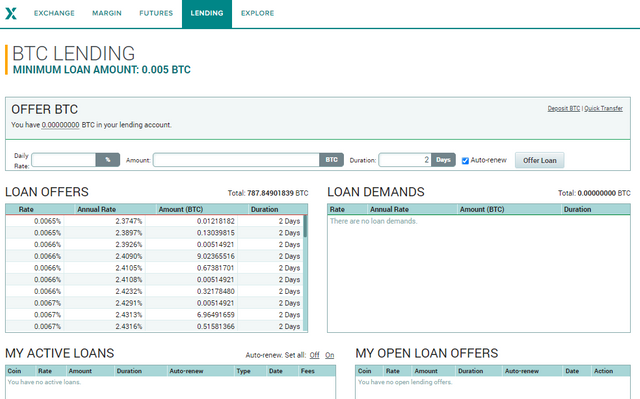Toggle the Auto-renew checkbox
The width and height of the screenshot is (640, 399).
point(465,161)
